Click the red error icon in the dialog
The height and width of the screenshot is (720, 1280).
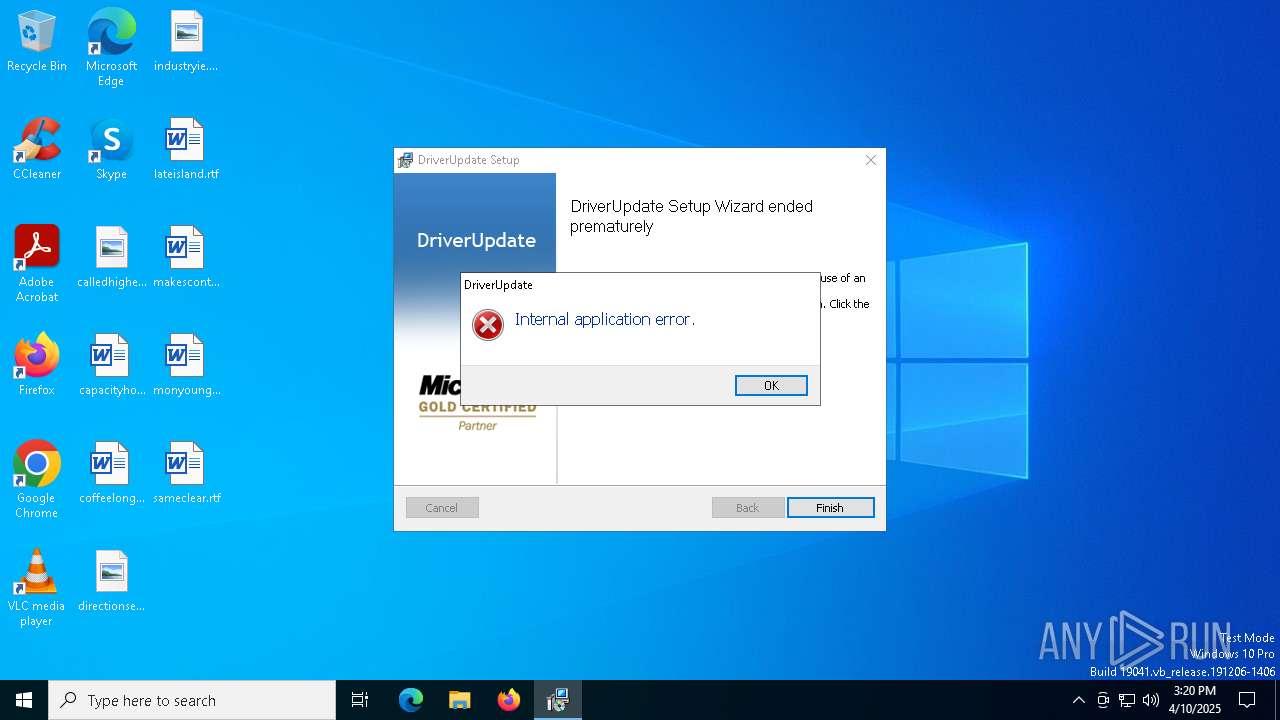(488, 325)
